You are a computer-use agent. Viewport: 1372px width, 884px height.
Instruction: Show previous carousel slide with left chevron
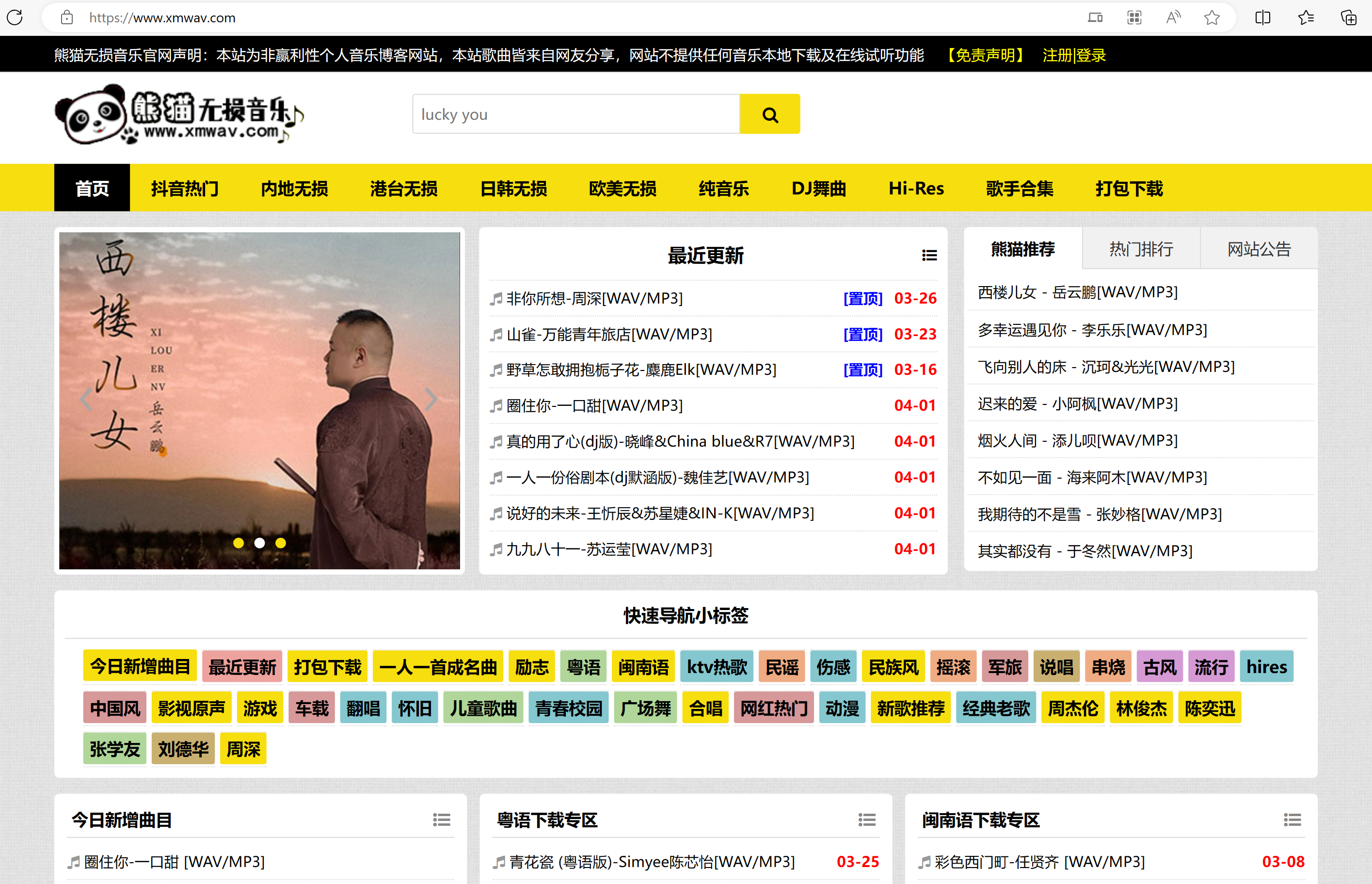click(x=87, y=399)
